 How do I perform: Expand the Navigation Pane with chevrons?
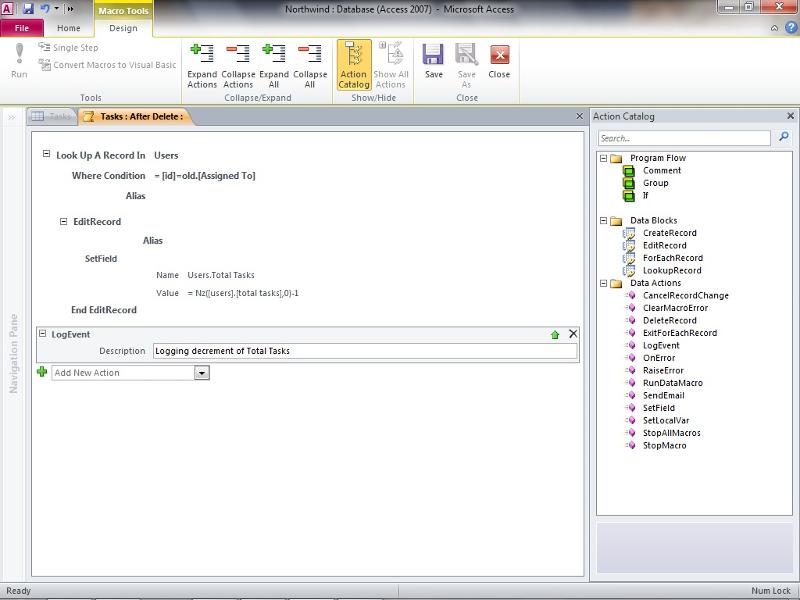pyautogui.click(x=12, y=117)
